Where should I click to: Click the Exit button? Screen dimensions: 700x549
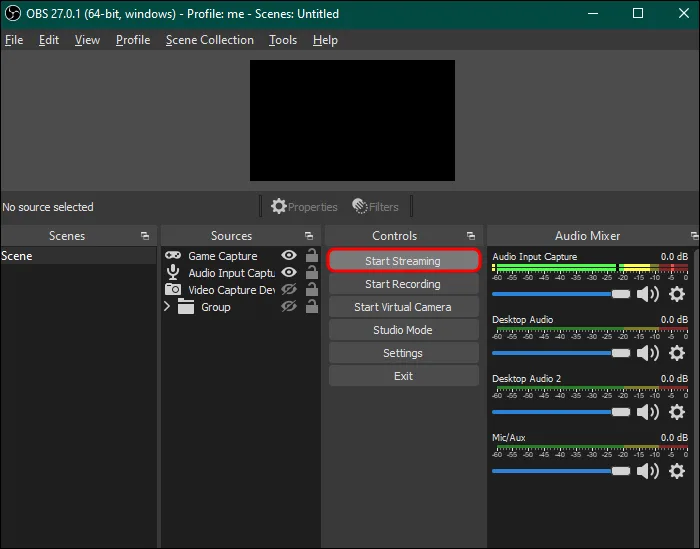point(403,376)
